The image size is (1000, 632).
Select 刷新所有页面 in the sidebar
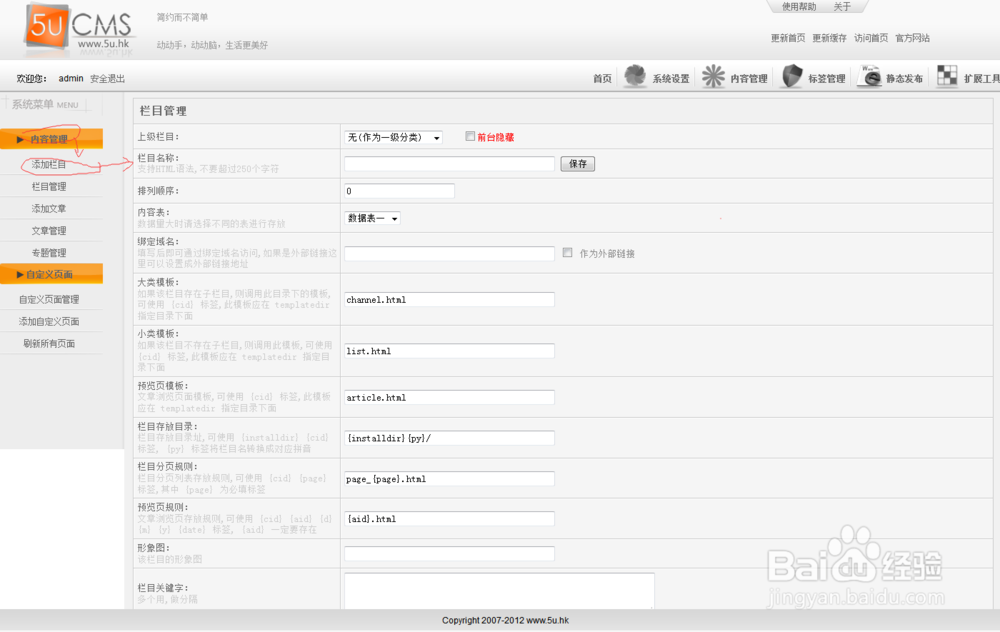point(49,344)
